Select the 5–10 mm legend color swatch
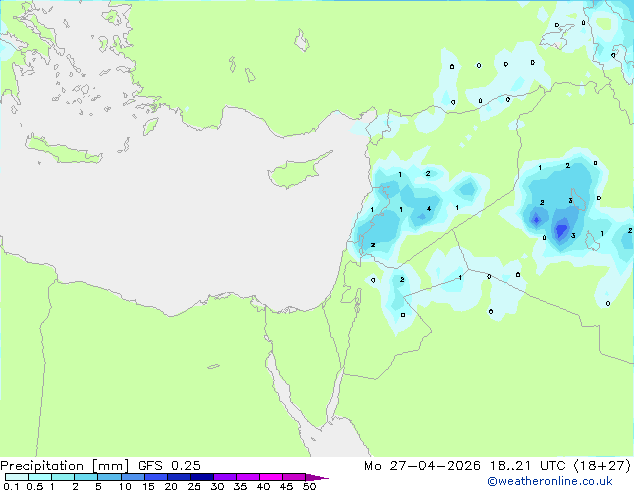Image resolution: width=634 pixels, height=490 pixels. 110,477
